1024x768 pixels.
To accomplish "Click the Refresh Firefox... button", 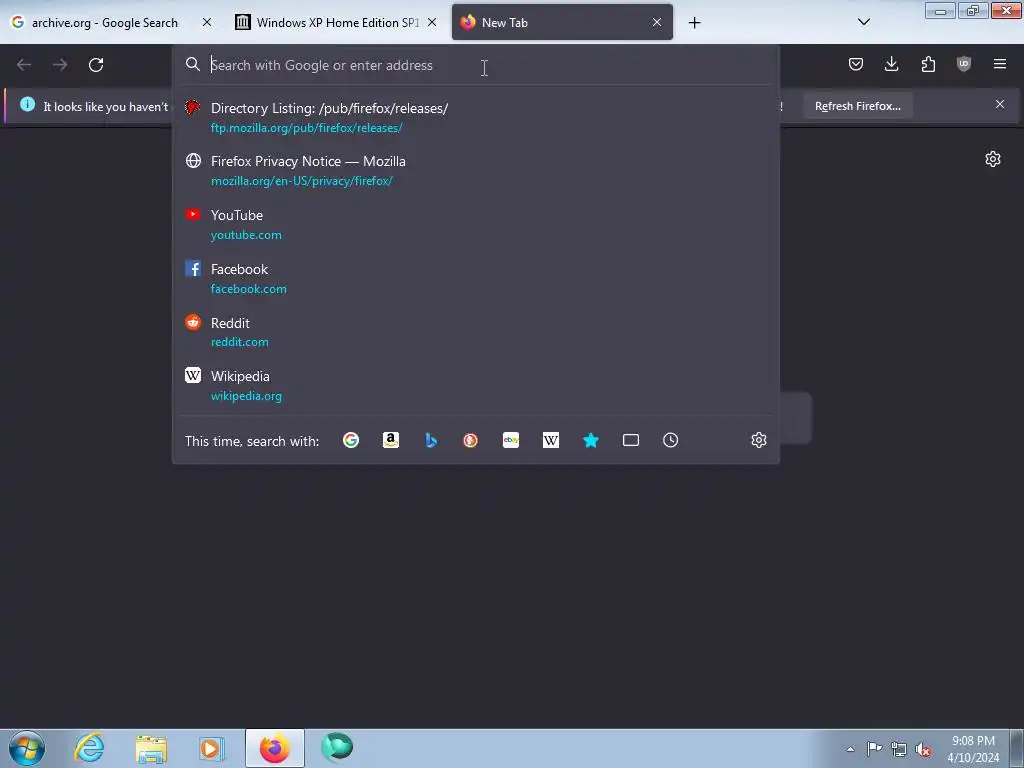I will click(x=857, y=106).
